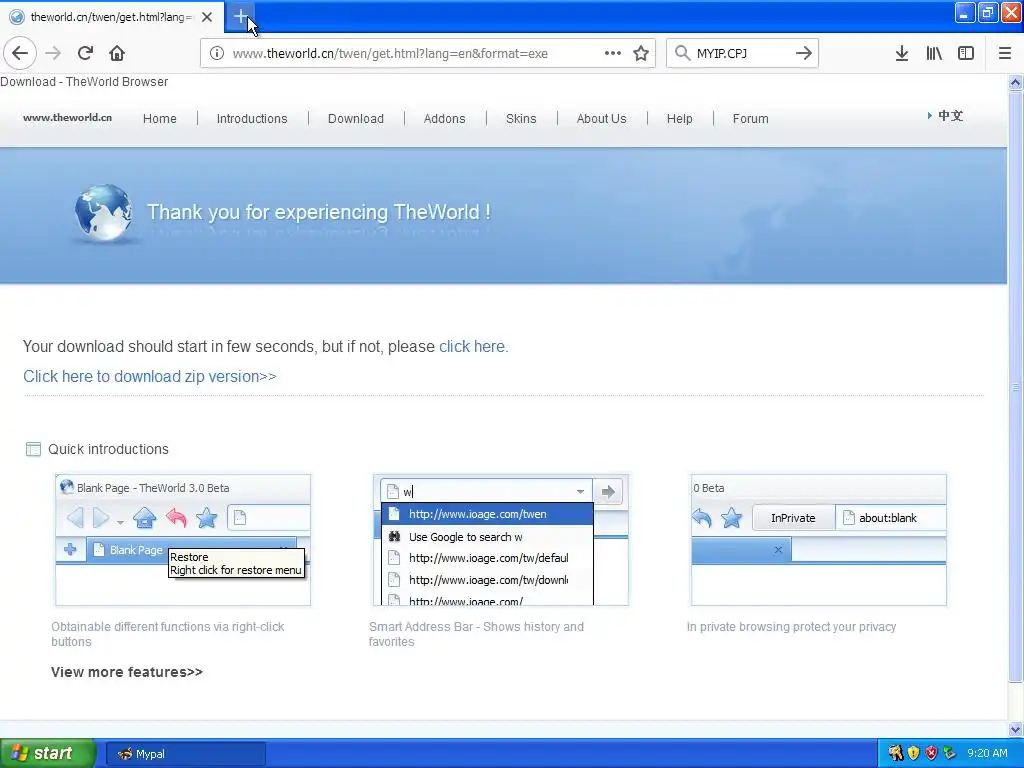
Task: Open 'View more features>>' link
Action: [127, 672]
